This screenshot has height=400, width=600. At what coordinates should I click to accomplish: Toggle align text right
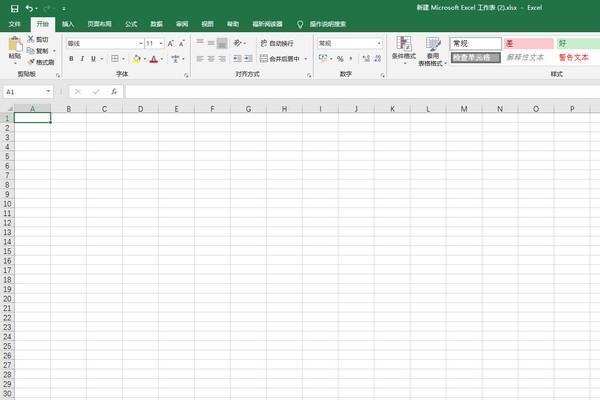(222, 59)
